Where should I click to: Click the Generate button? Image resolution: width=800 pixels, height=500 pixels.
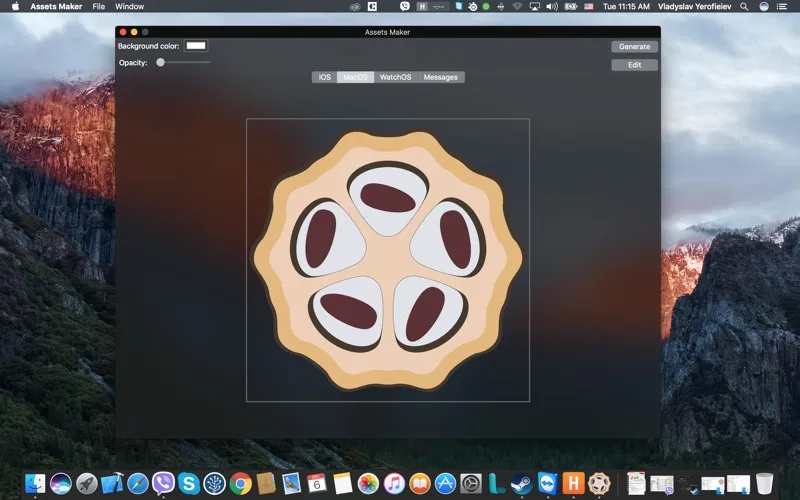click(x=634, y=47)
